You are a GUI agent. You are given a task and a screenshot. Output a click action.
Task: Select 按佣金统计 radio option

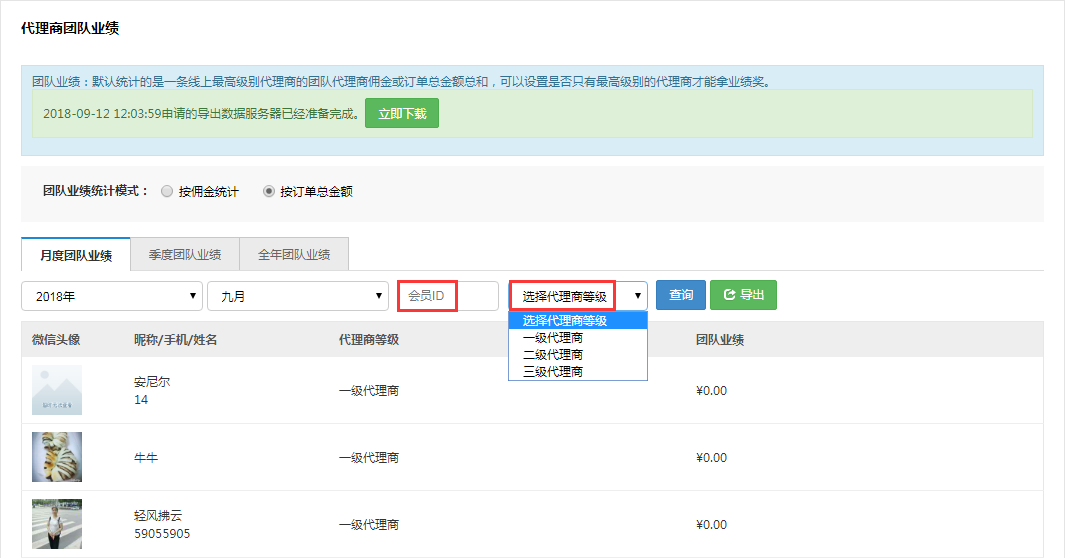[x=167, y=191]
